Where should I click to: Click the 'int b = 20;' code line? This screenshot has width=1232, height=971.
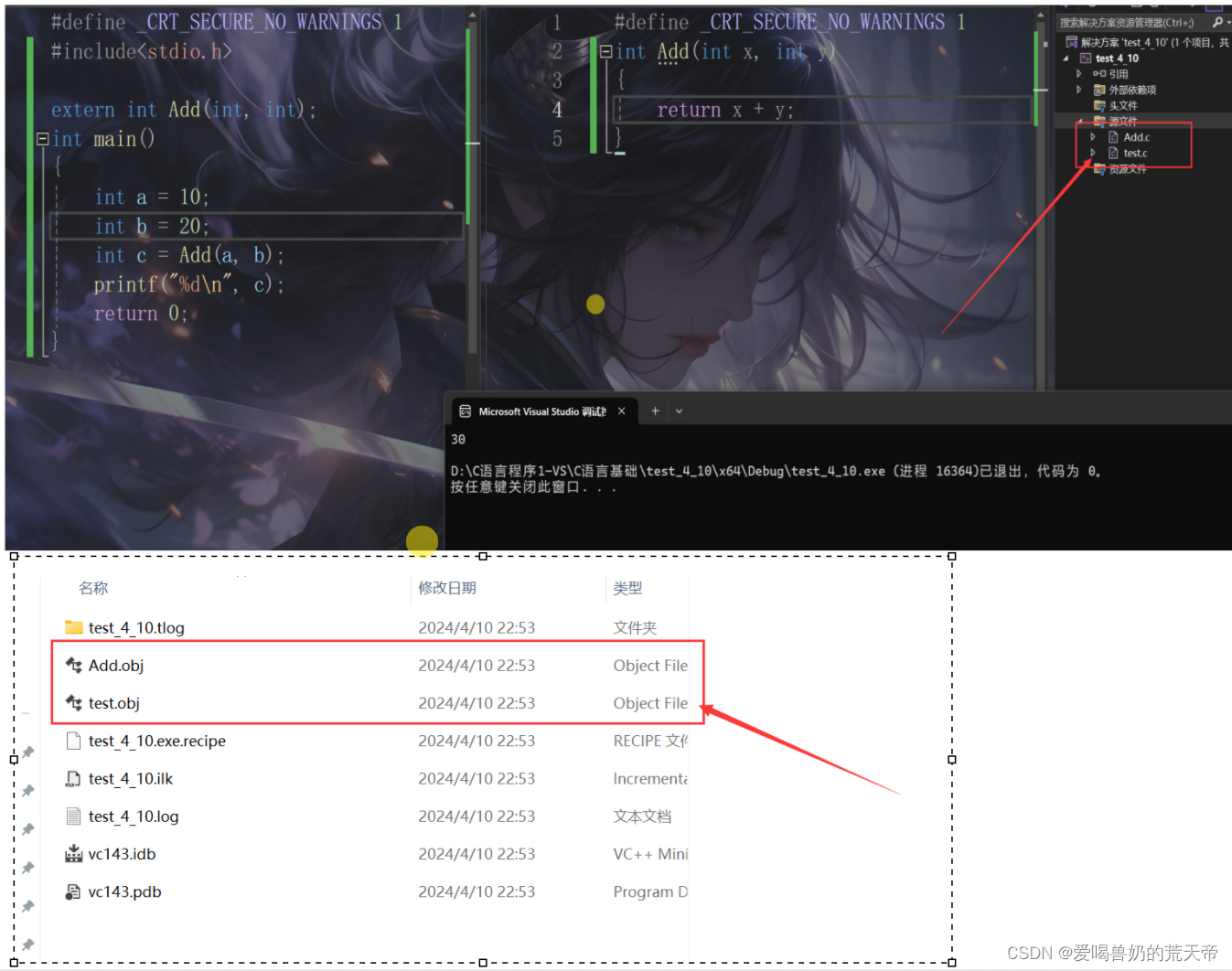tap(152, 226)
